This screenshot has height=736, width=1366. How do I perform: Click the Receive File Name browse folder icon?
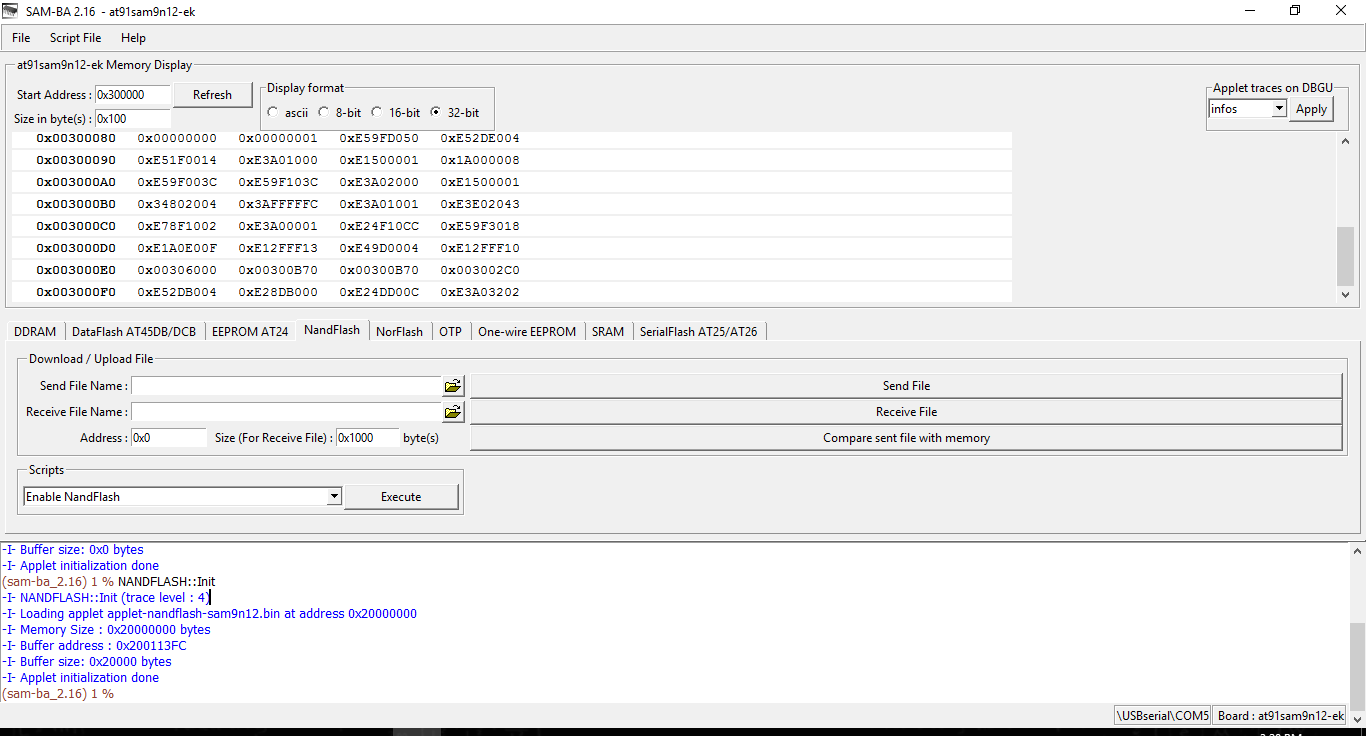pos(453,412)
